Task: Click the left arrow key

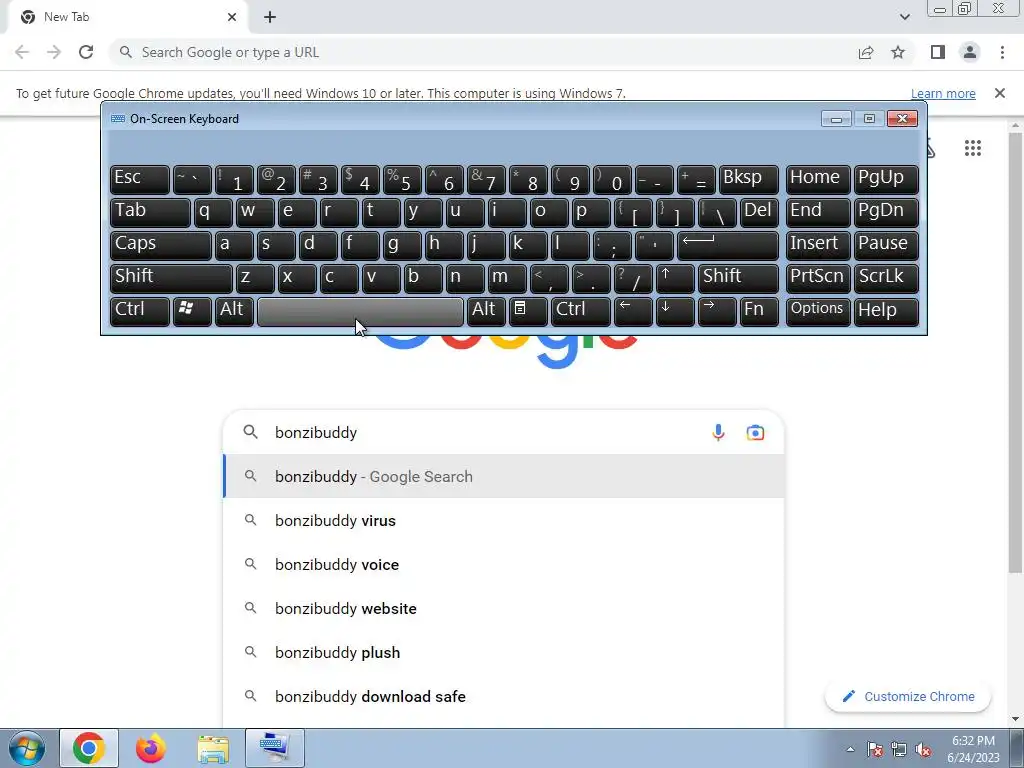Action: coord(633,312)
